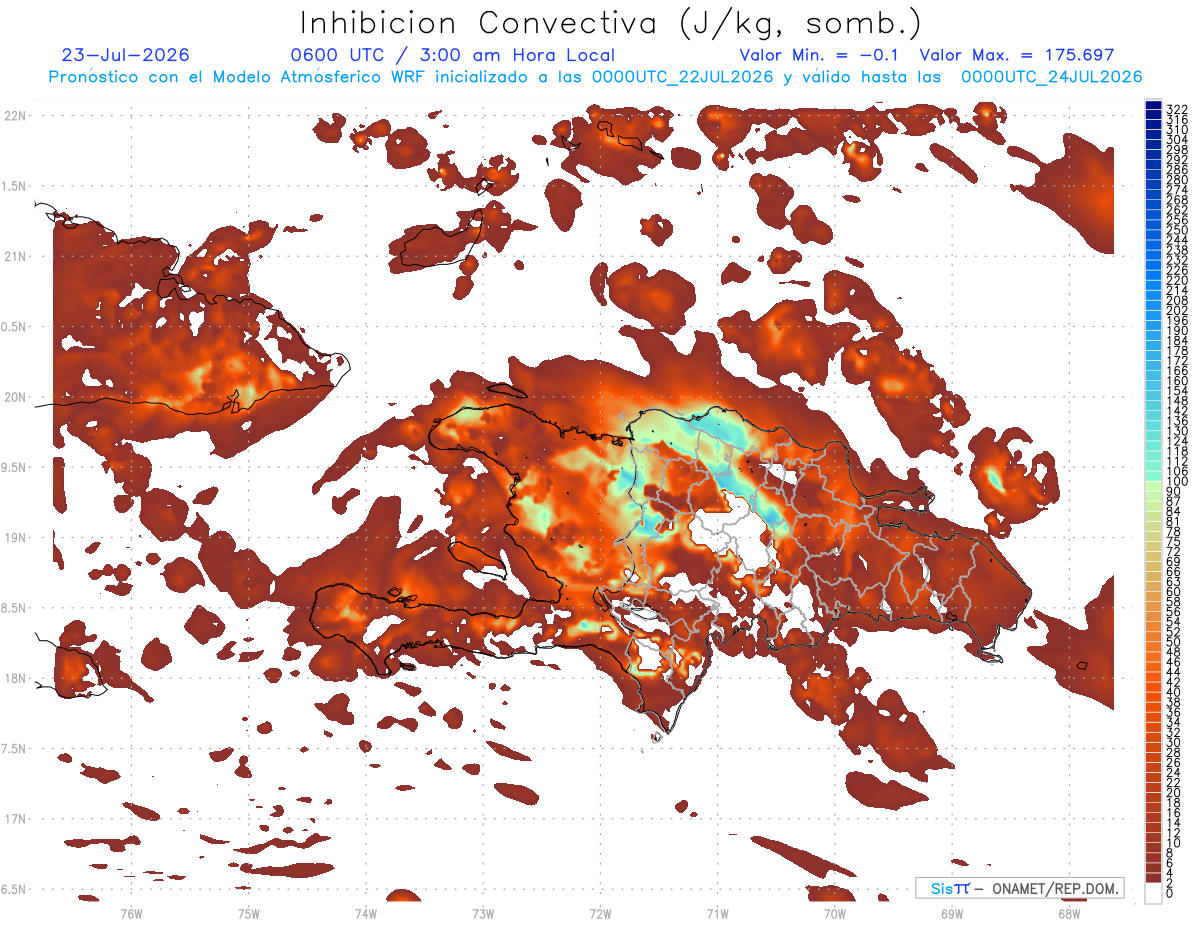Click the legend value "10"
The height and width of the screenshot is (927, 1200).
(1174, 843)
